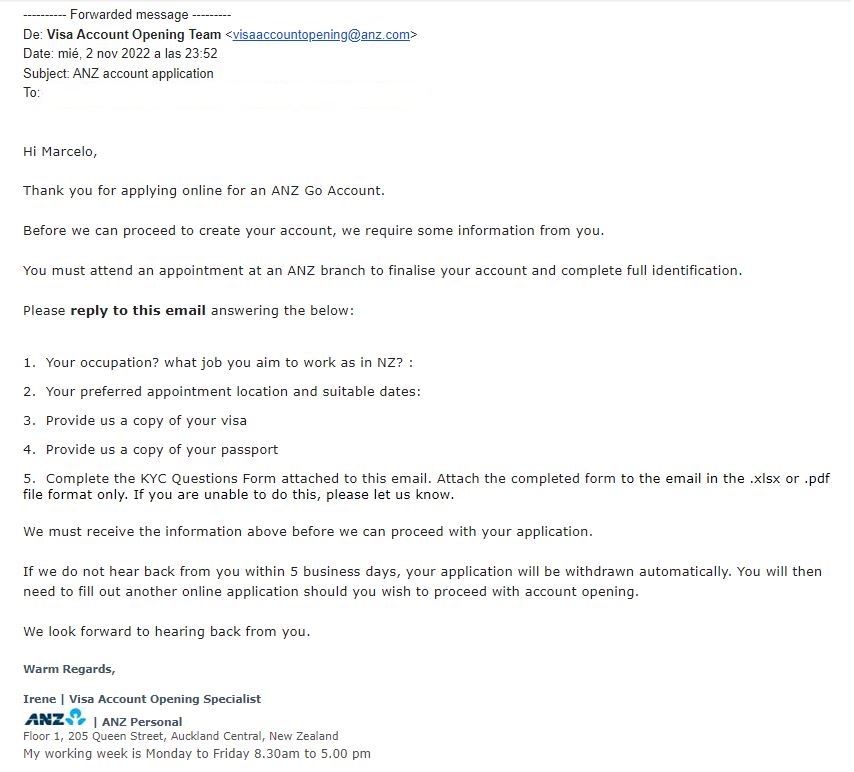Screen dimensions: 854x772
Task: Open the visaaccountopening@anz.com email link
Action: coord(321,34)
